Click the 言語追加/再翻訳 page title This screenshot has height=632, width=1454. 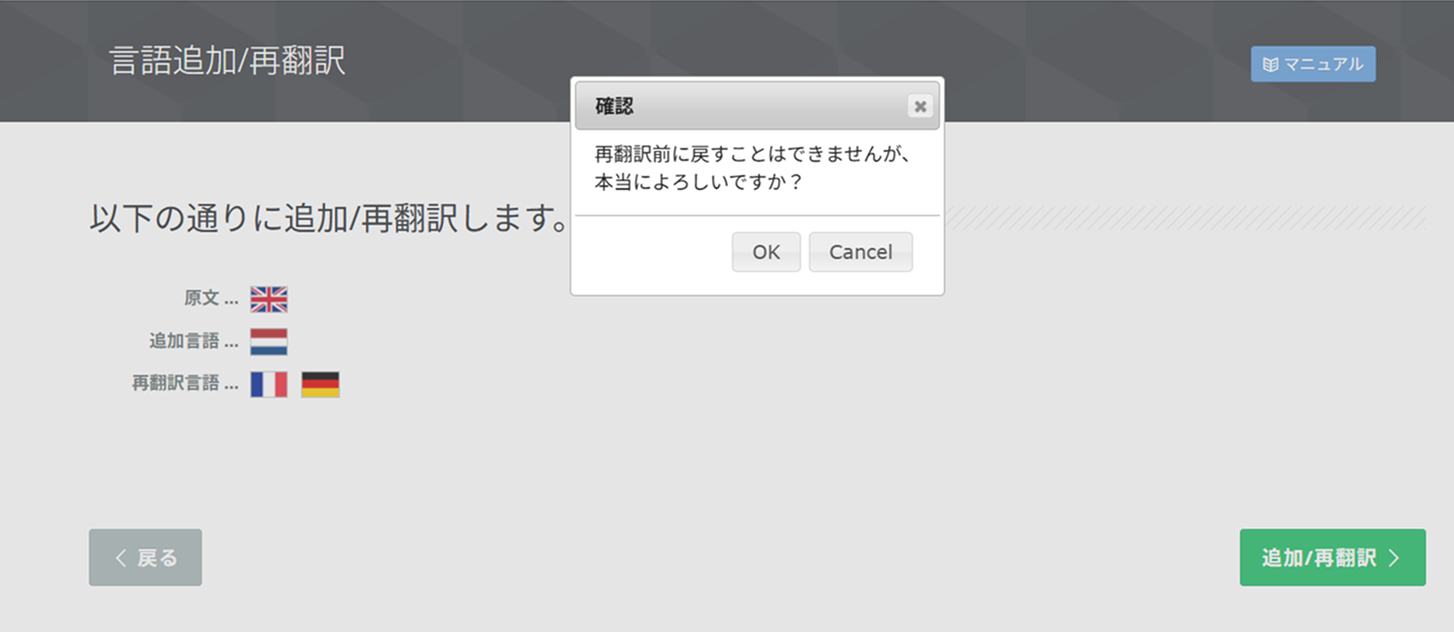point(228,61)
